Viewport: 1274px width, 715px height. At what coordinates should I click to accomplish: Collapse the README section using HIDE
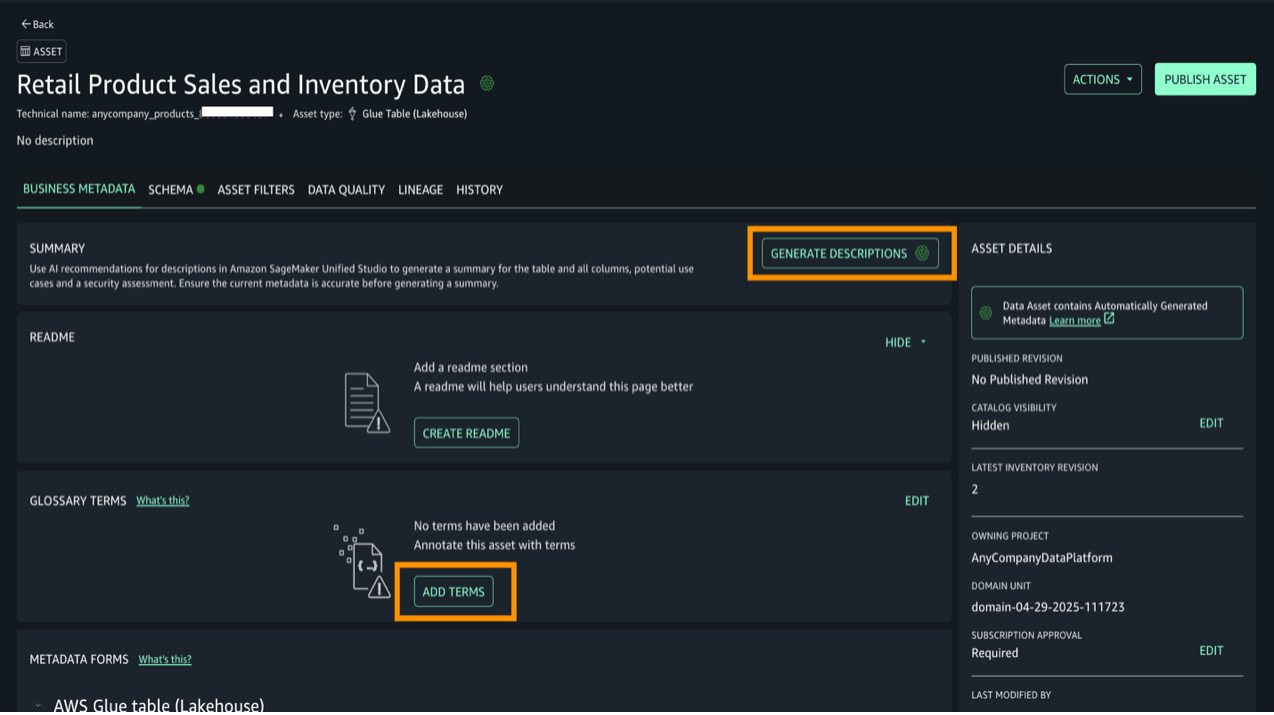[905, 342]
